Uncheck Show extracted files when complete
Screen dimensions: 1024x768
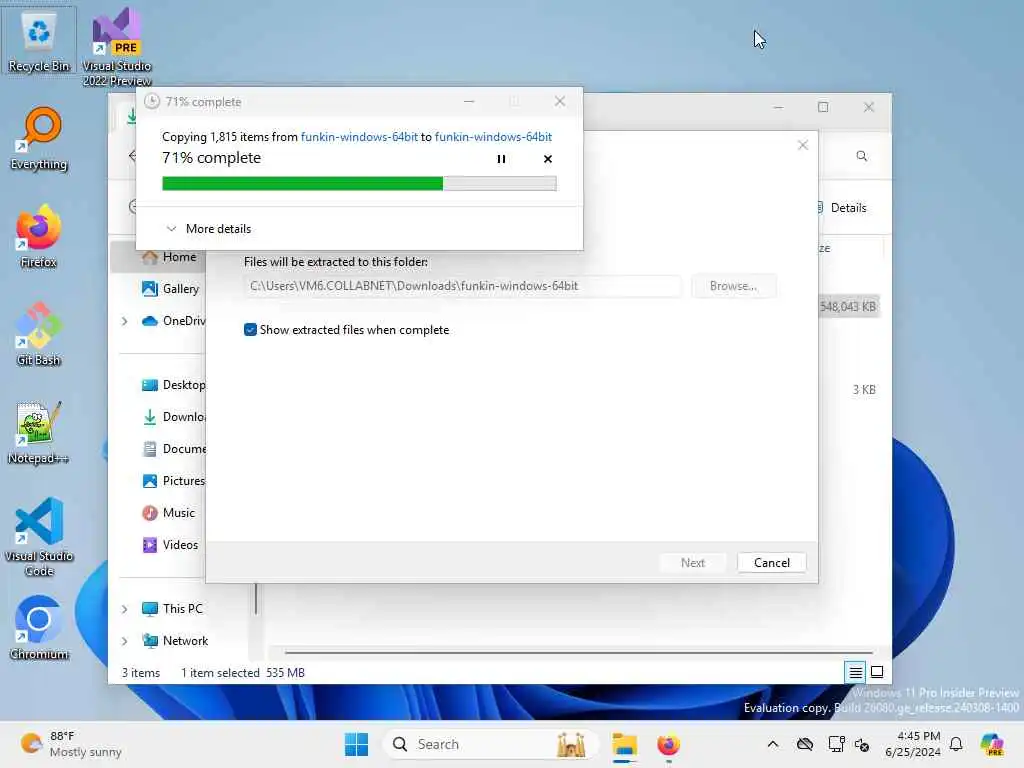[x=250, y=330]
